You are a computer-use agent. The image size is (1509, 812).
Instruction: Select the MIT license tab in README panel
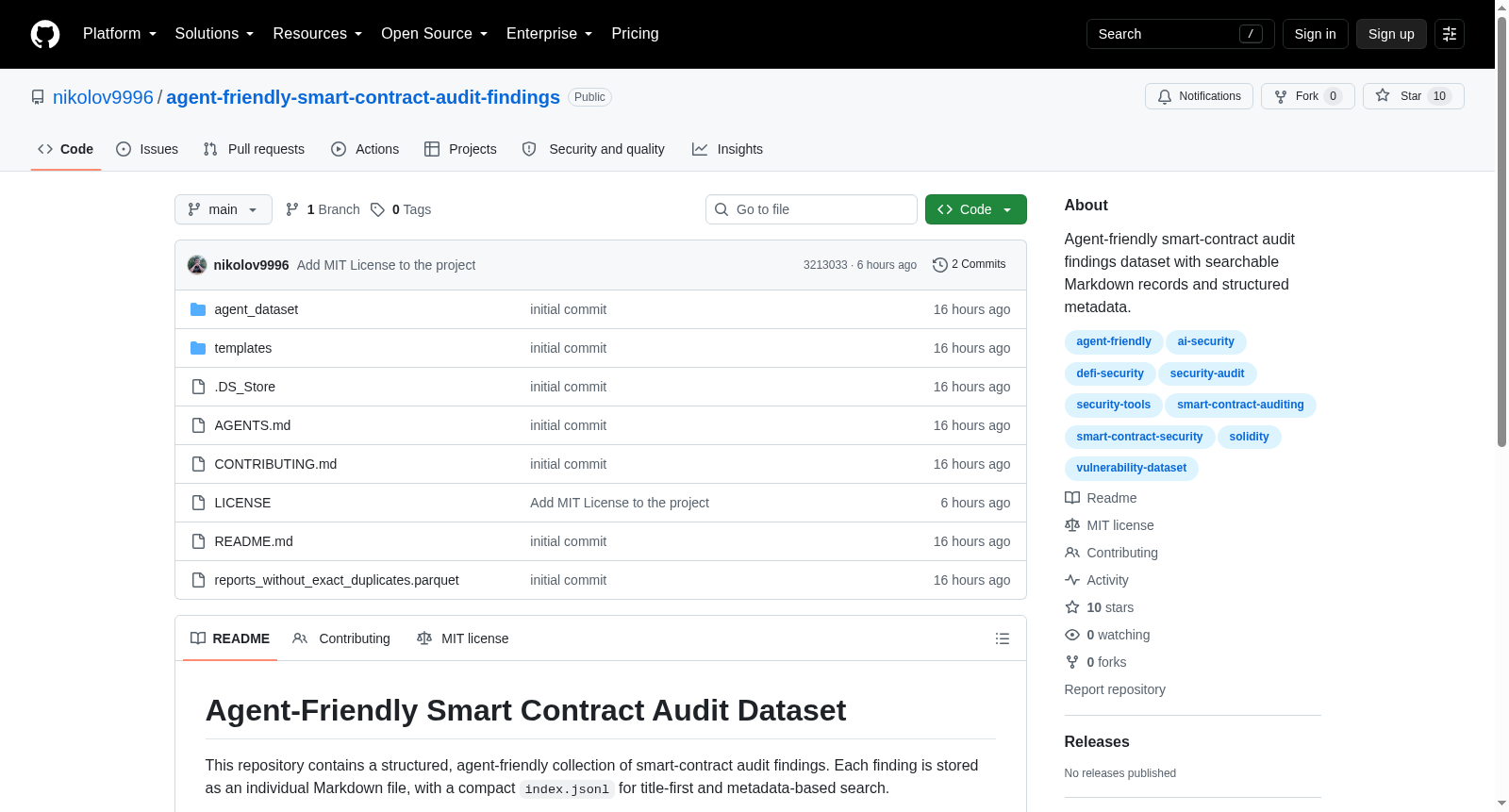click(463, 638)
